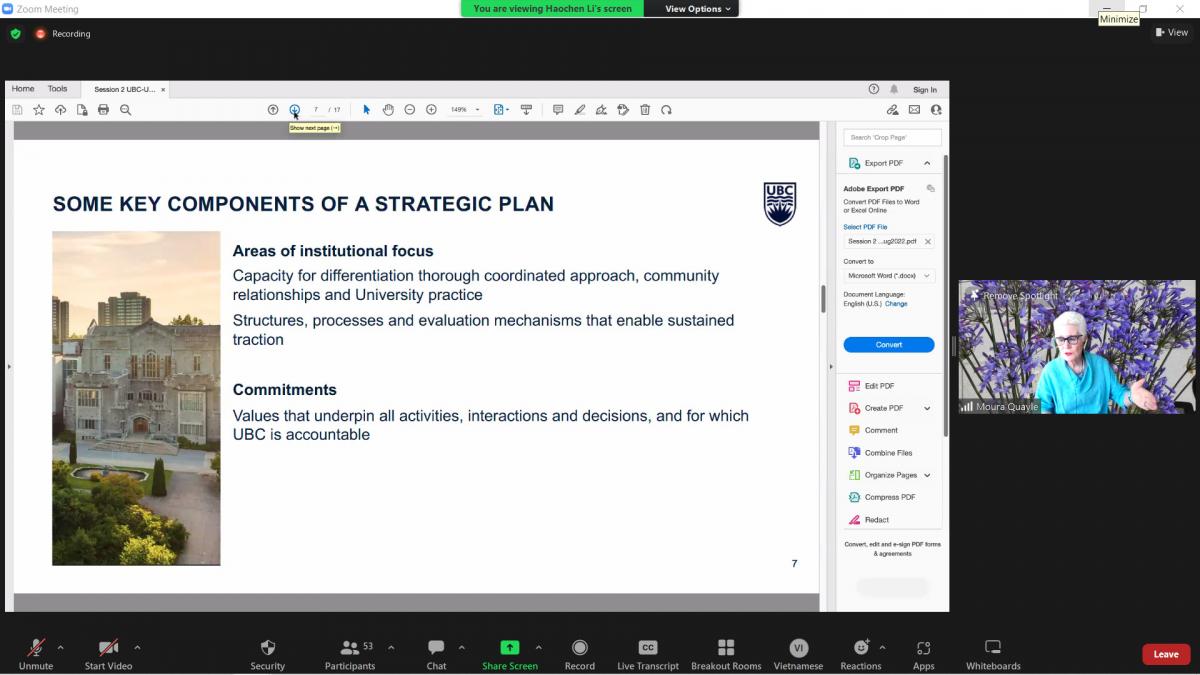1200x675 pixels.
Task: Go to previous page with up arrow
Action: (x=273, y=110)
